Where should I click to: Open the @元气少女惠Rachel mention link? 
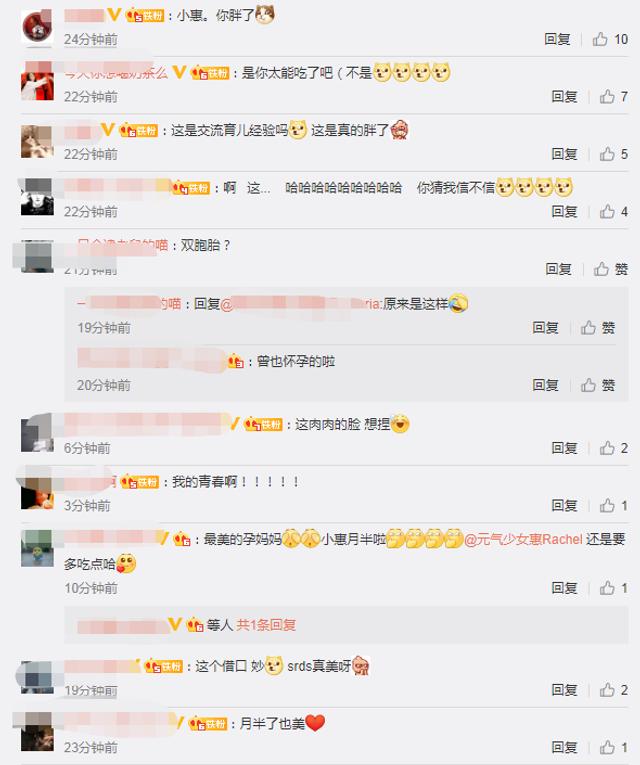click(x=522, y=540)
